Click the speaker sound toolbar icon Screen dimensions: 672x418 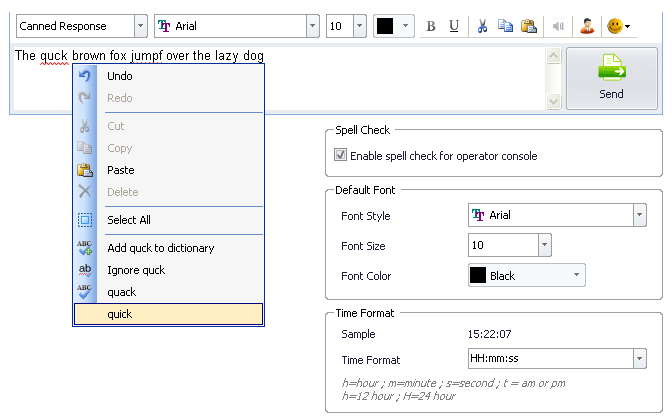(558, 27)
